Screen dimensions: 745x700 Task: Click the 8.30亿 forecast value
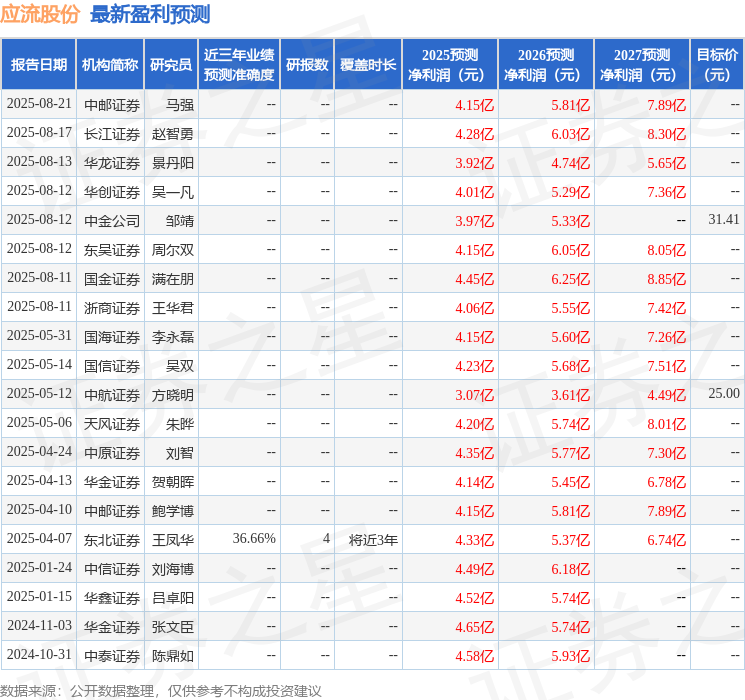pos(666,134)
